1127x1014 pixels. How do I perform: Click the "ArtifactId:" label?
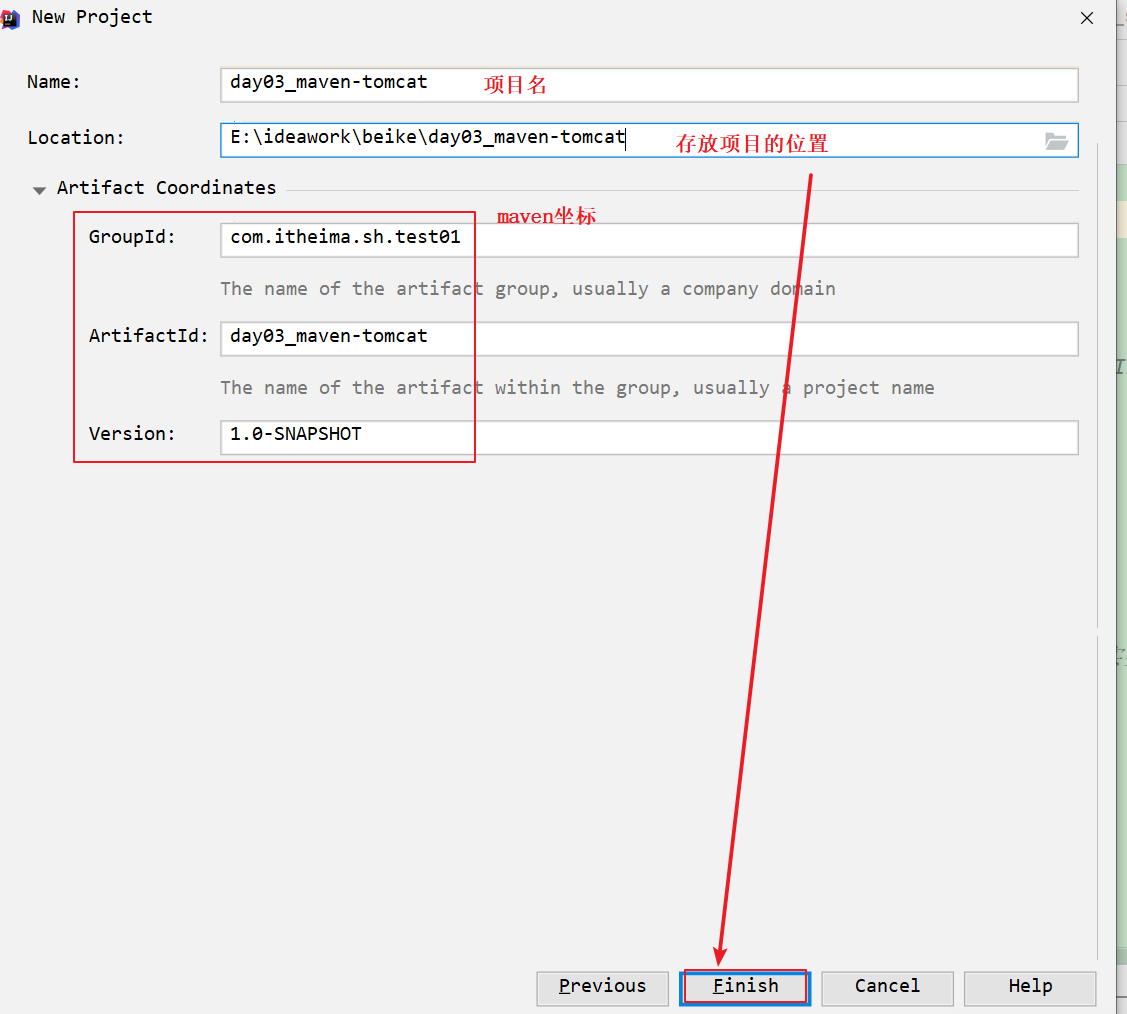click(148, 337)
